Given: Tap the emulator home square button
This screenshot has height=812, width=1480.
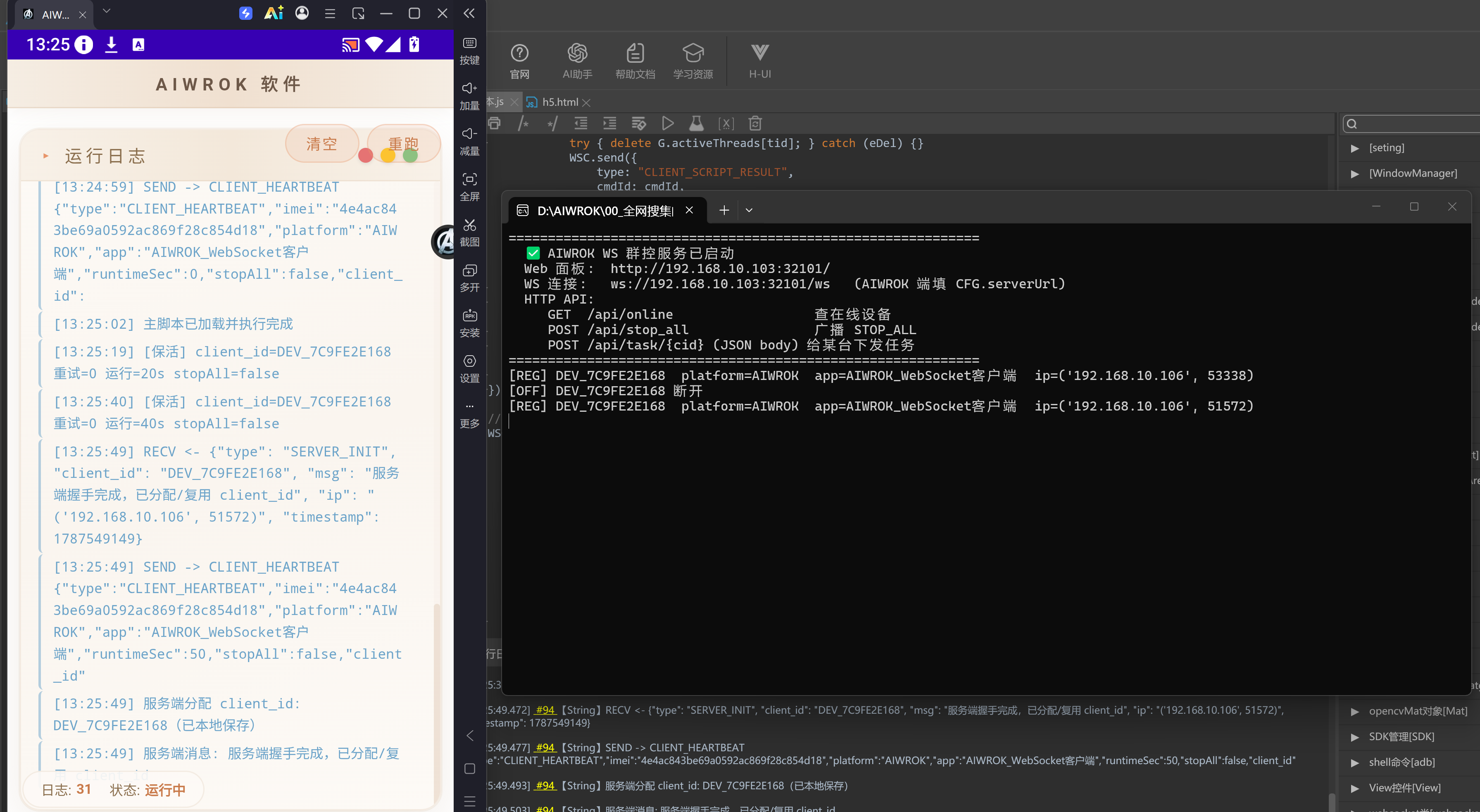Looking at the screenshot, I should [x=469, y=768].
